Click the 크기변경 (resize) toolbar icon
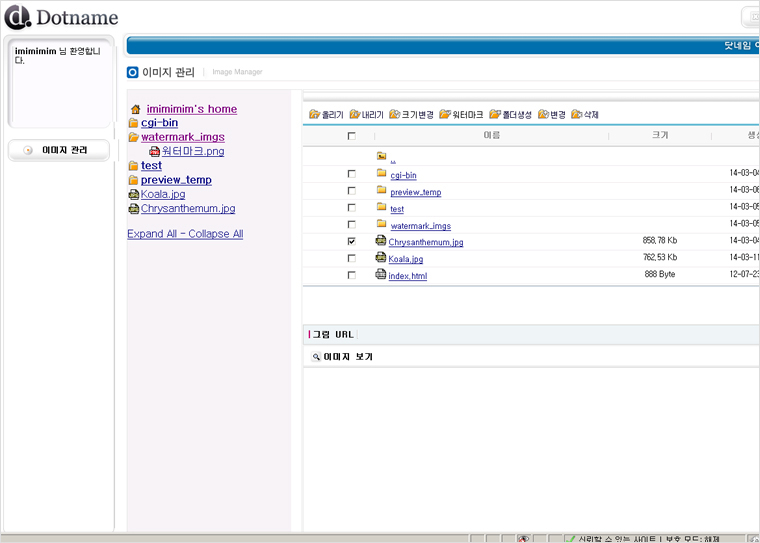Image resolution: width=760 pixels, height=543 pixels. click(395, 115)
